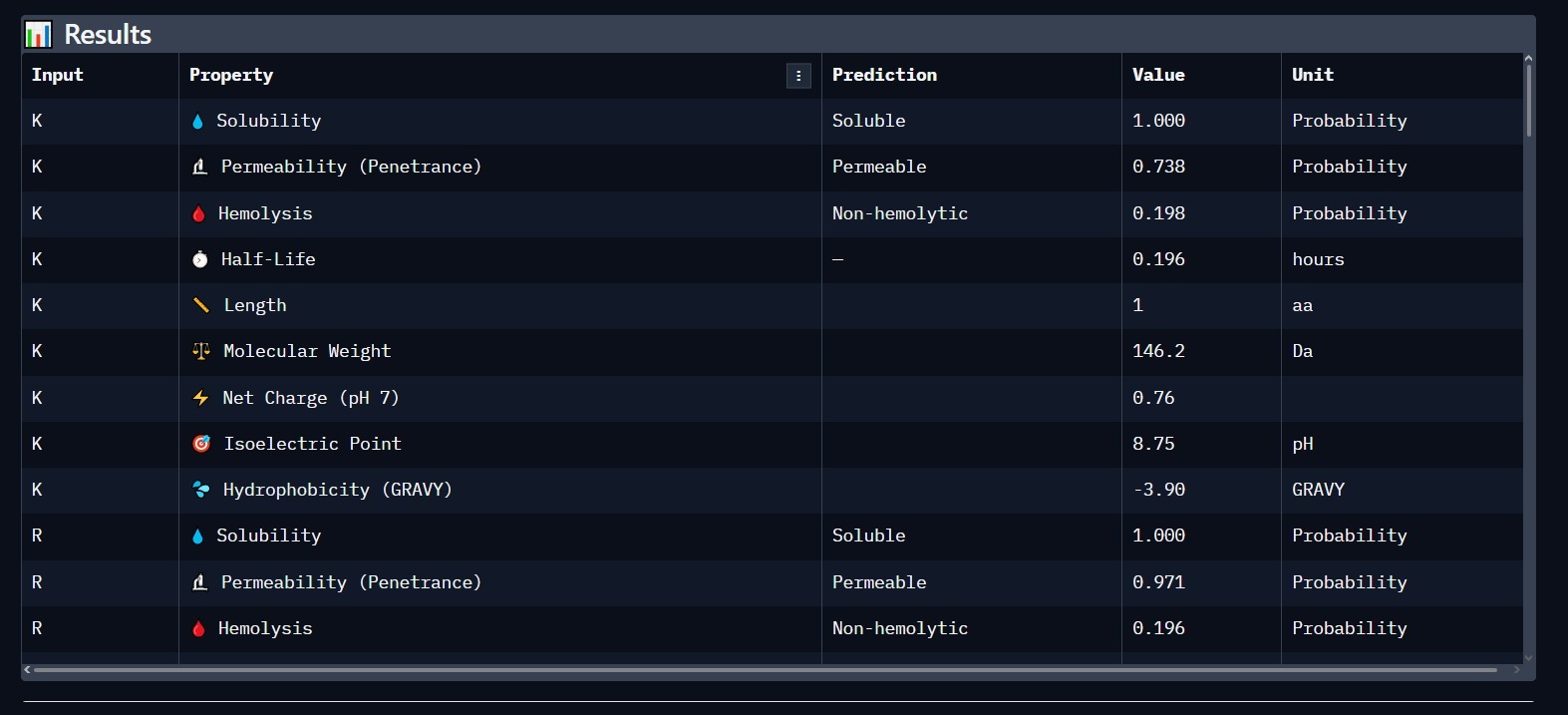The height and width of the screenshot is (715, 1568).
Task: Click the Unit column header
Action: (1312, 75)
